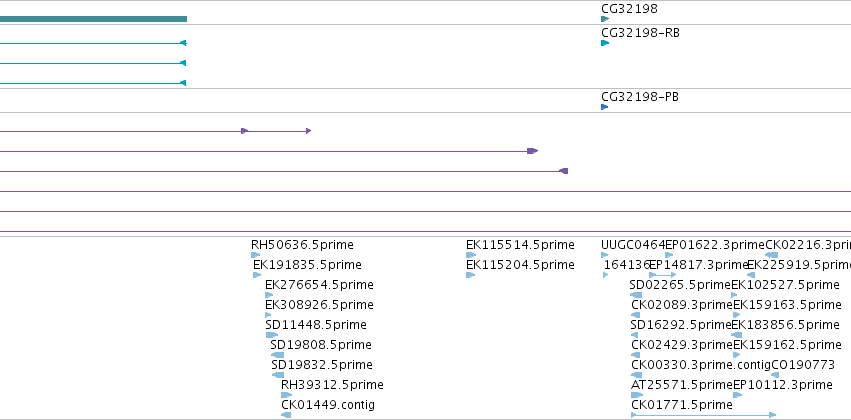Select the CG32198-PB protein label
This screenshot has height=420, width=851.
[x=640, y=97]
